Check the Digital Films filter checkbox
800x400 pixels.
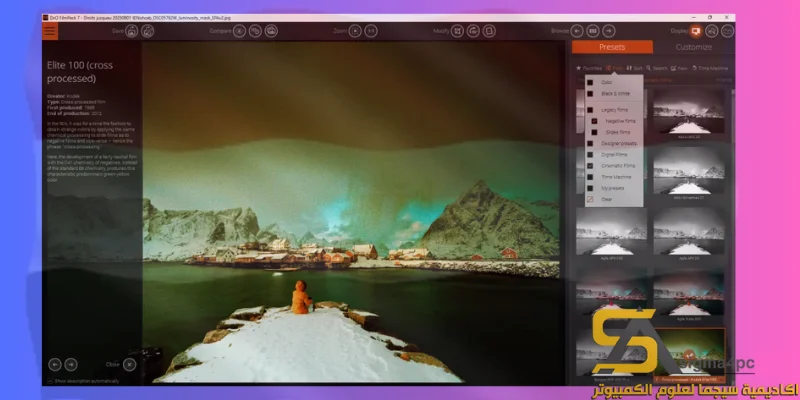pos(590,155)
